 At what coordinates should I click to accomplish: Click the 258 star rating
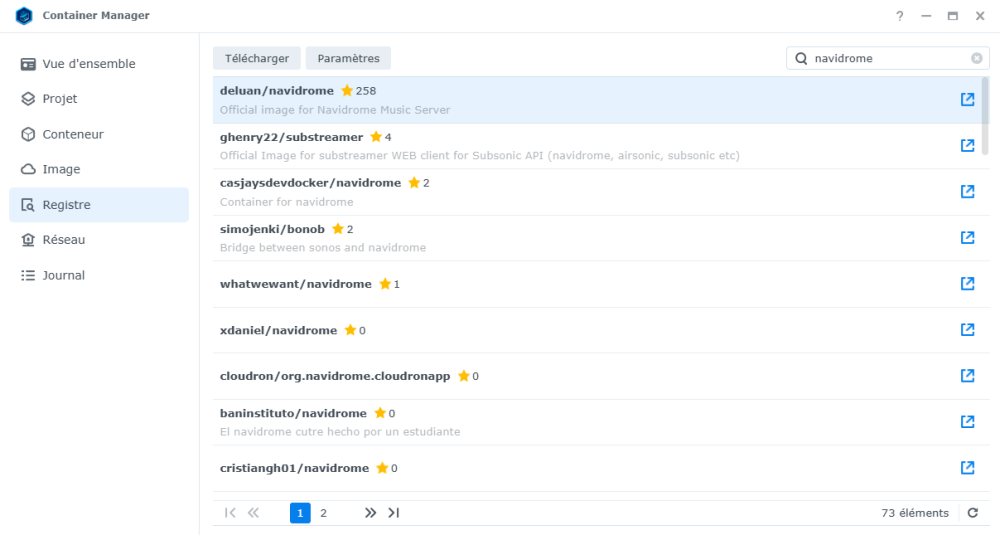[x=358, y=91]
